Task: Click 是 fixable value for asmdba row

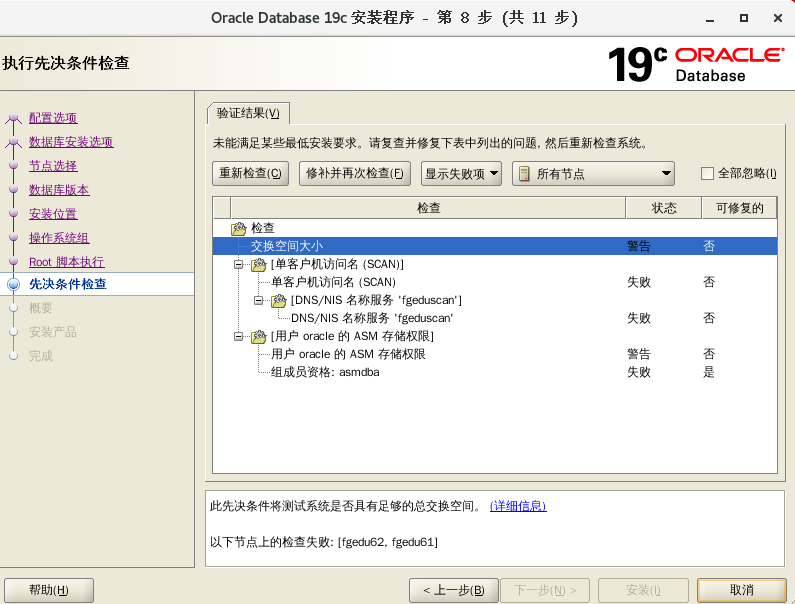Action: (709, 372)
